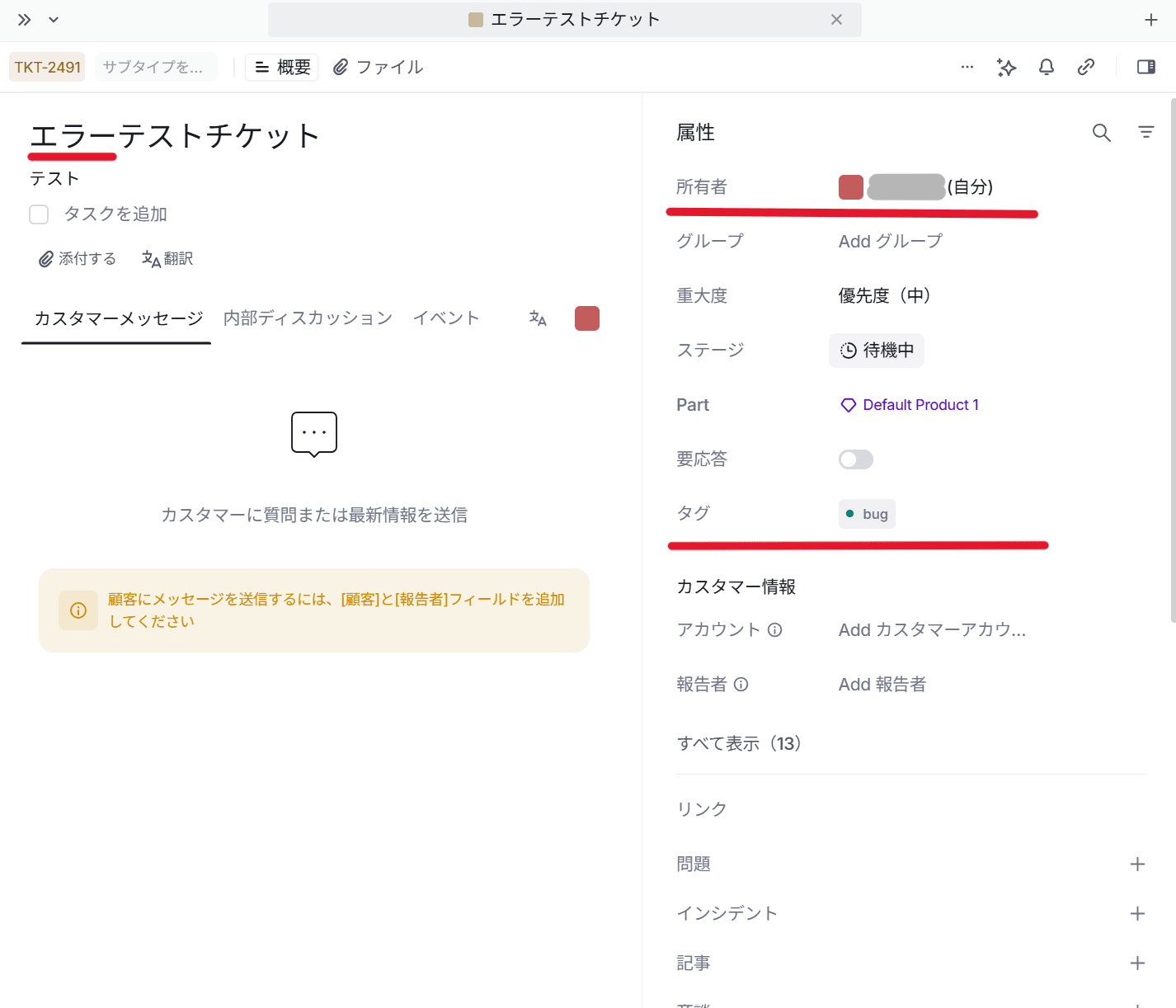Expand the tab list with the chevron arrow
The width and height of the screenshot is (1176, 1008).
coord(53,19)
